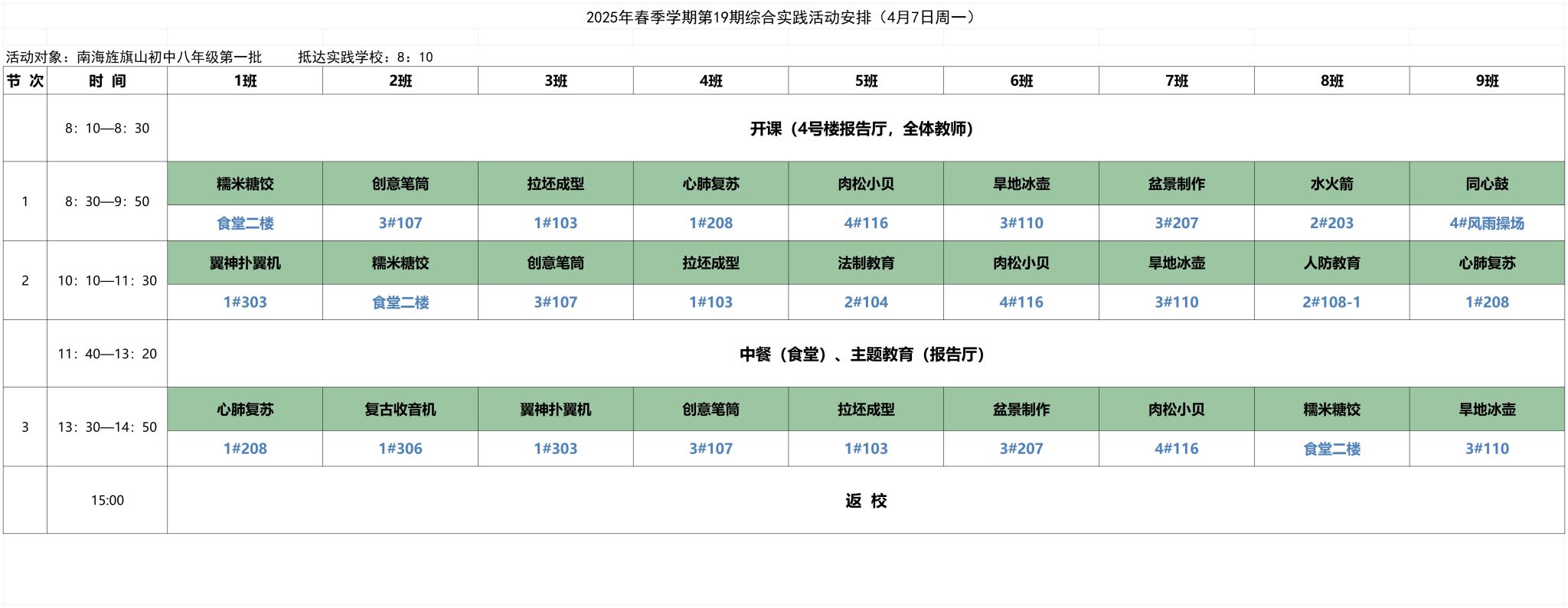
Task: Click the 中餐（食堂）、主题教育 merged cell
Action: tap(865, 354)
